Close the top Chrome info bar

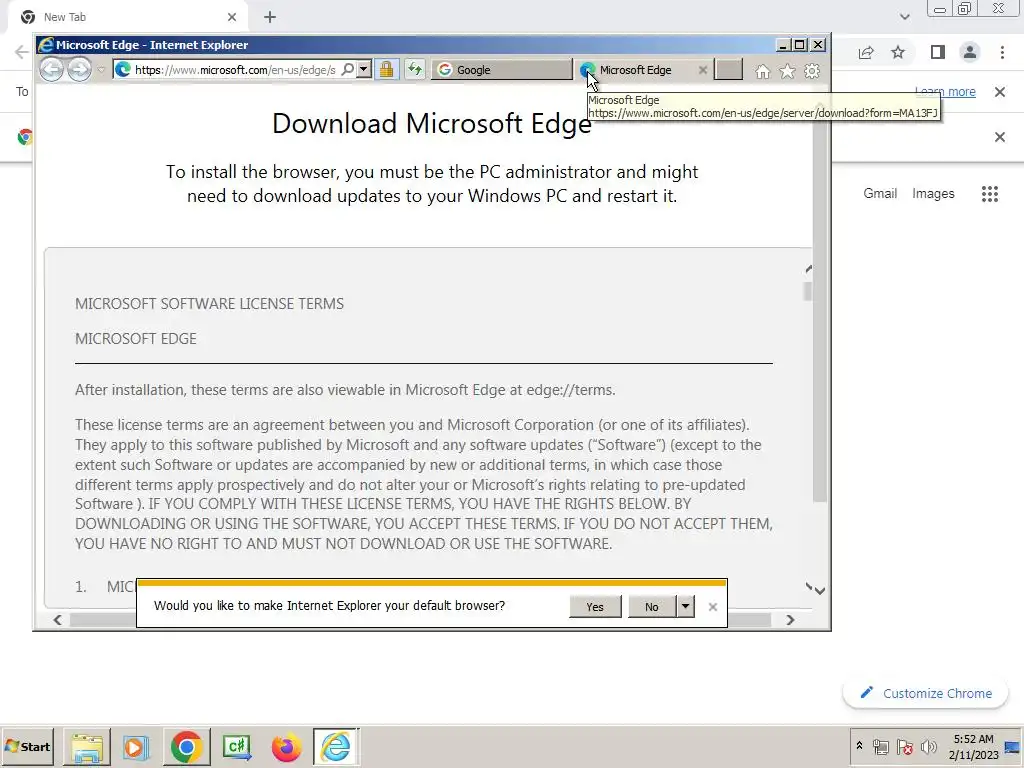click(1000, 91)
